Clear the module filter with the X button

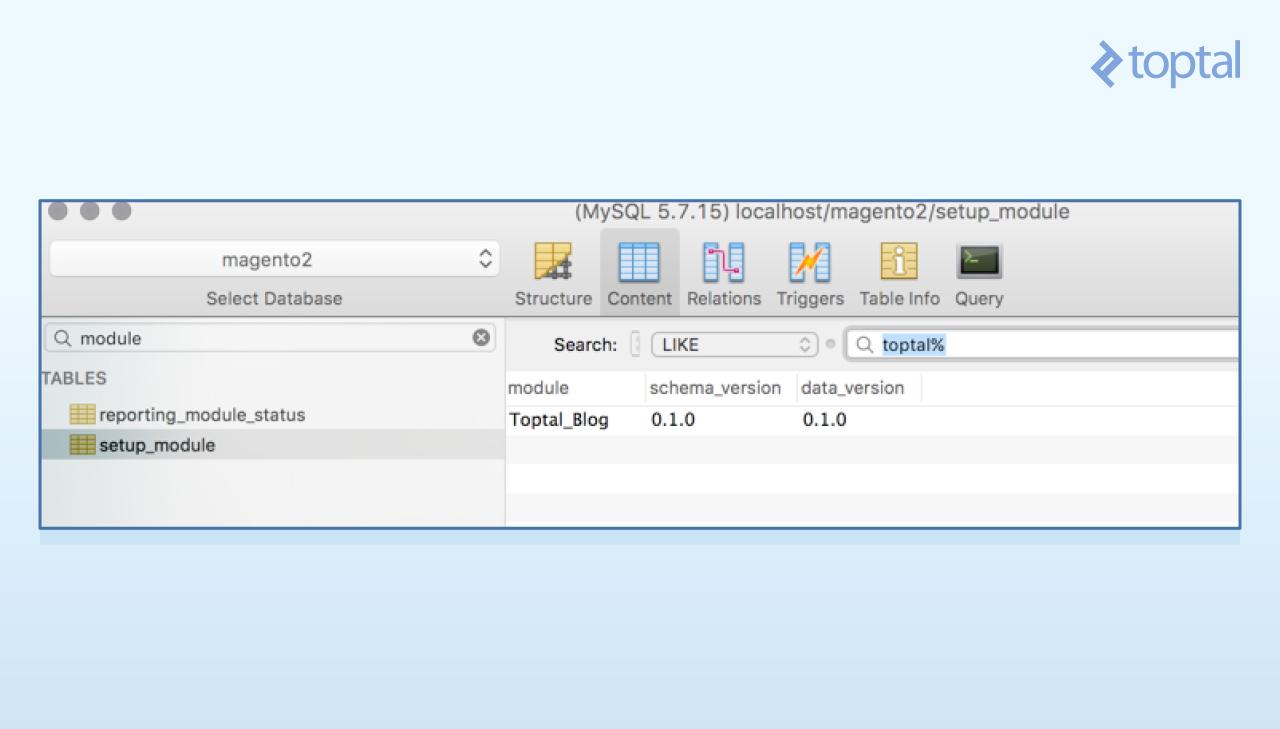(x=483, y=338)
